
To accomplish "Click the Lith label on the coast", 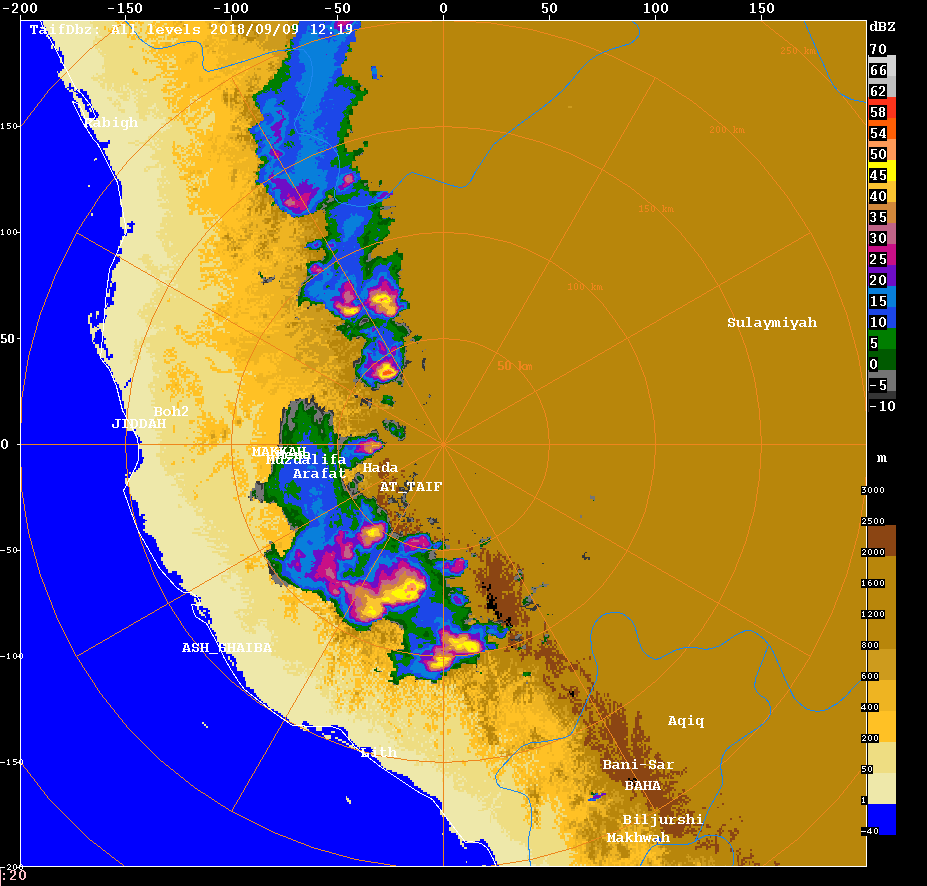I will coord(378,752).
